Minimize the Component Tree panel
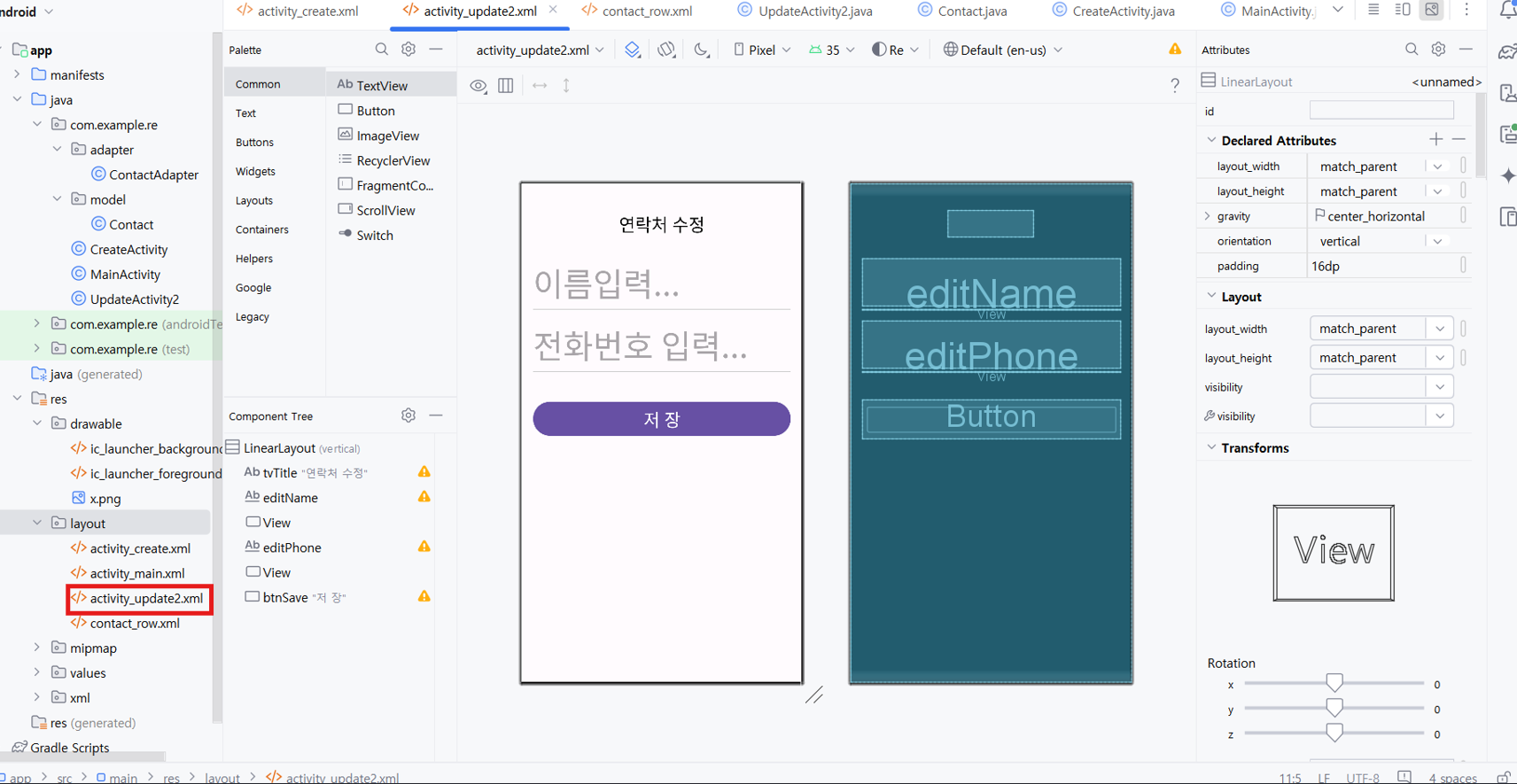Image resolution: width=1517 pixels, height=784 pixels. (436, 415)
